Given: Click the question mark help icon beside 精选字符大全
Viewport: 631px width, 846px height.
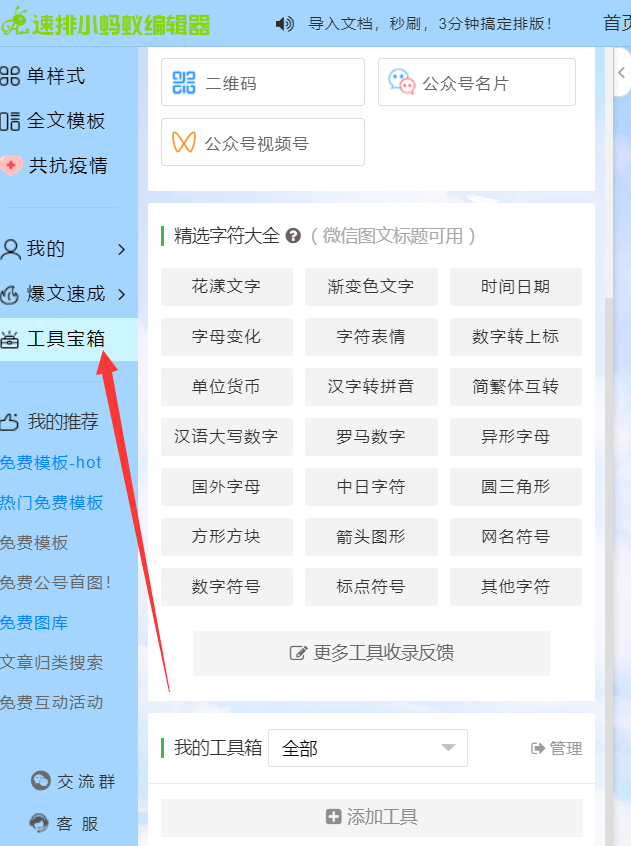Looking at the screenshot, I should pos(293,236).
